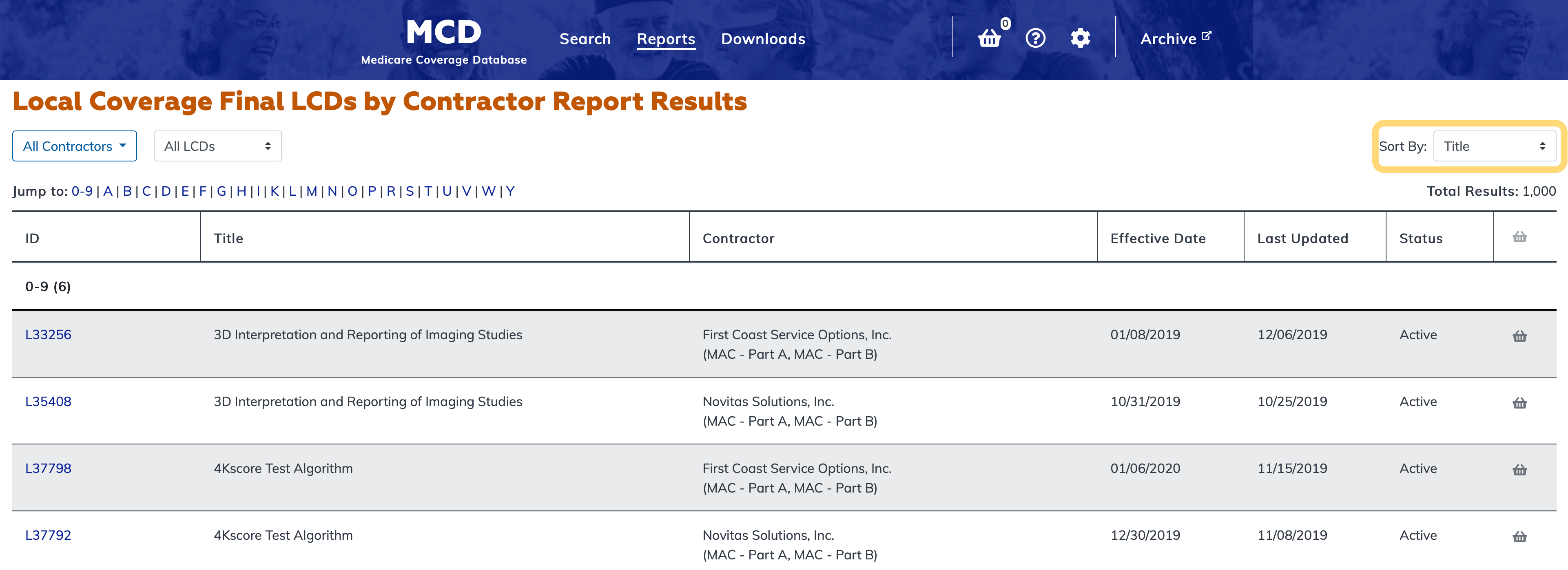1568x570 pixels.
Task: Add L33256 to basket
Action: (1519, 336)
